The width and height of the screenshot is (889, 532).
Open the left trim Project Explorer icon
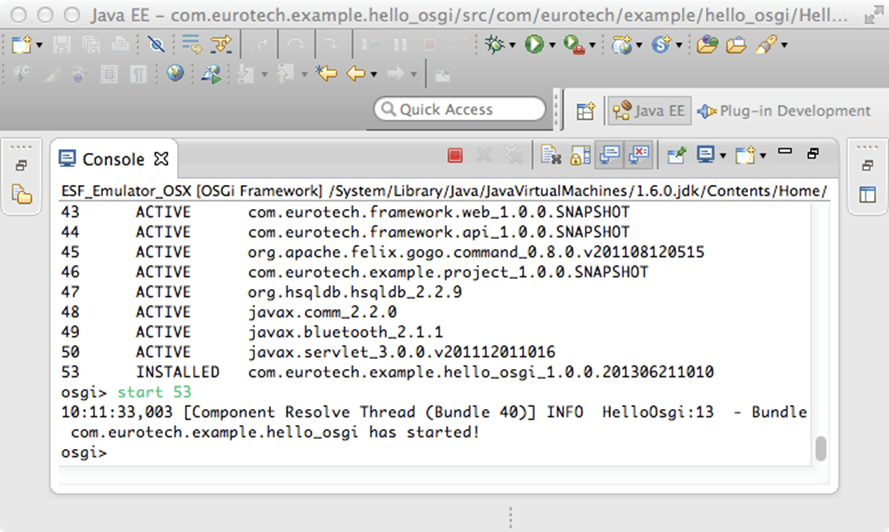click(x=22, y=195)
